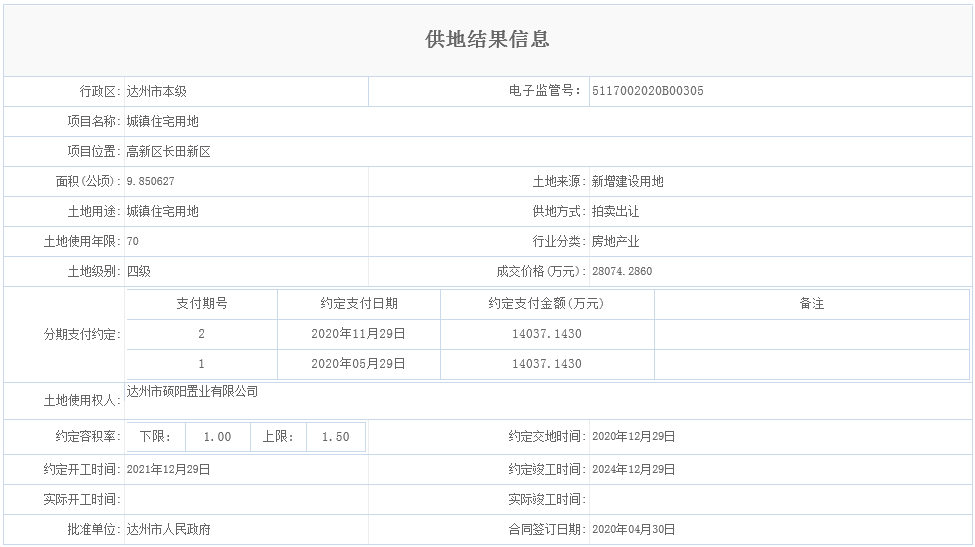
Task: Select the transaction price 28074.2860
Action: tap(622, 271)
